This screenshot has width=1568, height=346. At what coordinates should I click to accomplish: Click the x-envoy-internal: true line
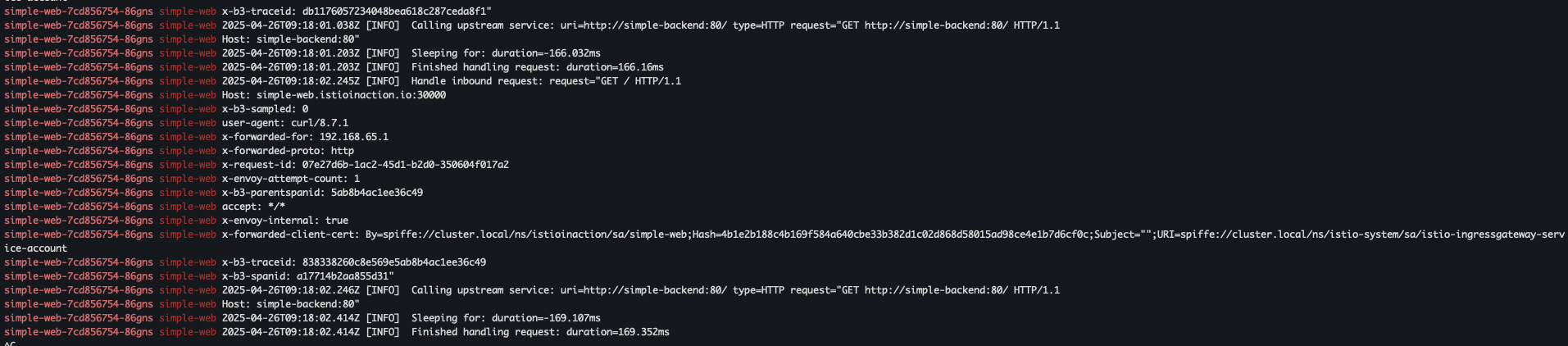tap(285, 221)
